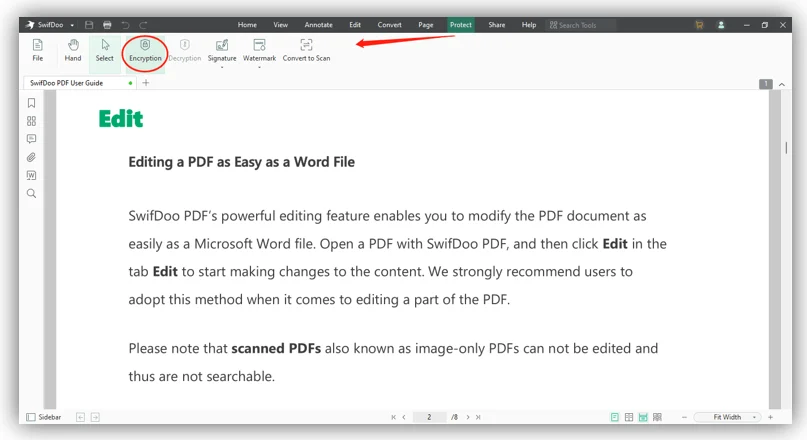Open the SwifDoo logo menu dropdown

tap(72, 25)
